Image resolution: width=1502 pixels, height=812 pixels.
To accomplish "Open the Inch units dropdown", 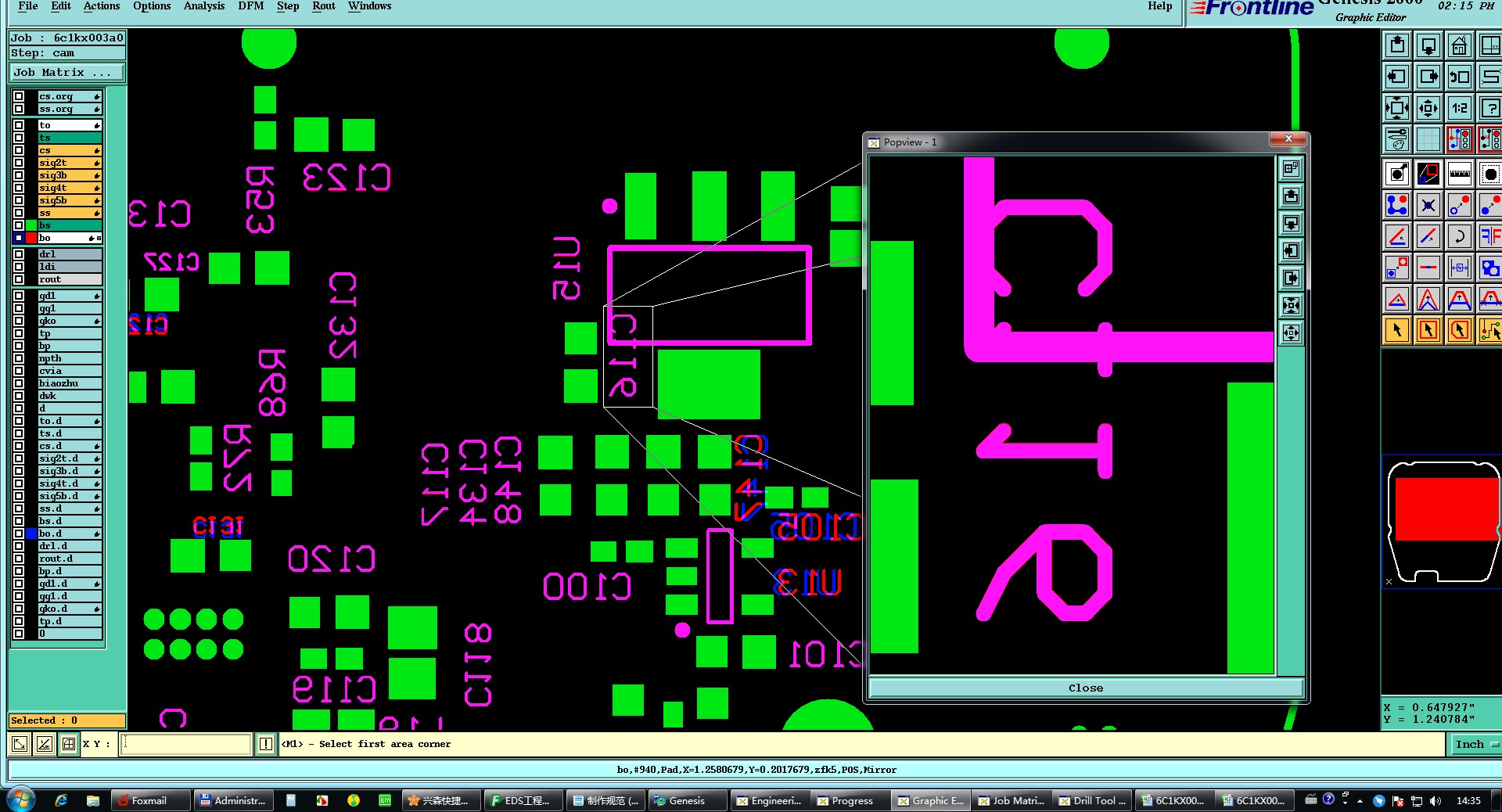I will 1476,744.
